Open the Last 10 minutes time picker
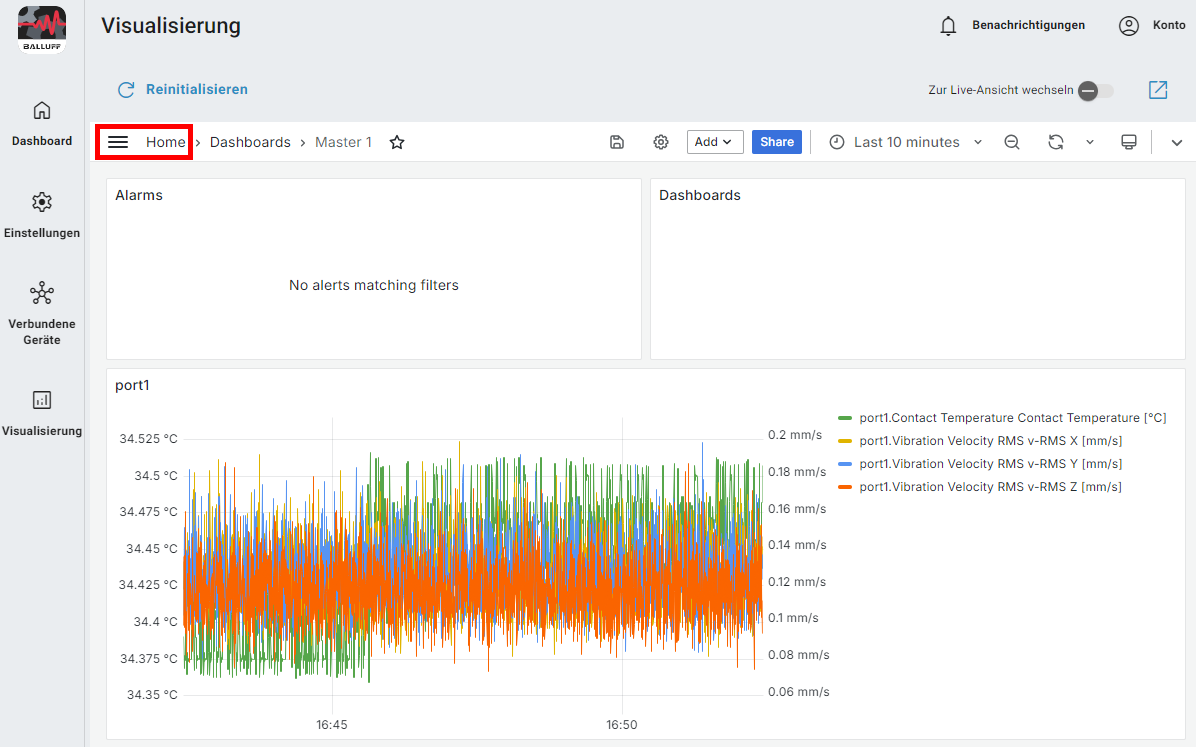Screen dimensions: 1196x747 pyautogui.click(x=906, y=142)
